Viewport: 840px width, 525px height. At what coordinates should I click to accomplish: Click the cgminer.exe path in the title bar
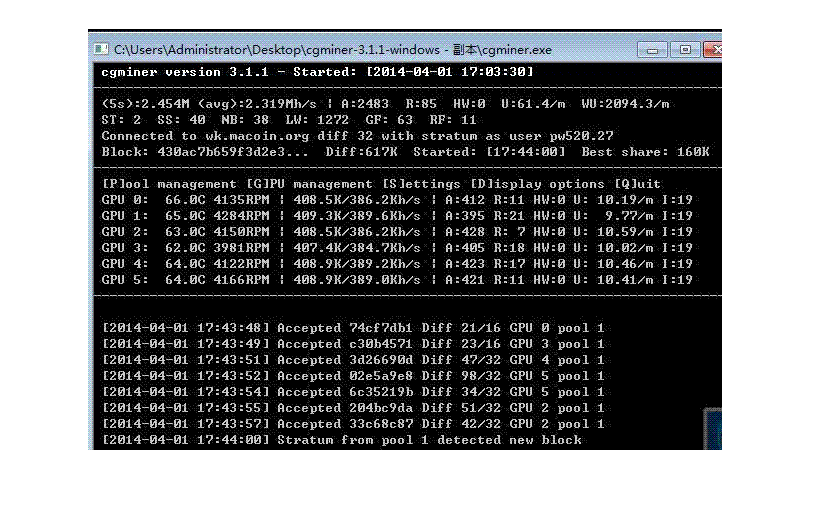pyautogui.click(x=332, y=49)
